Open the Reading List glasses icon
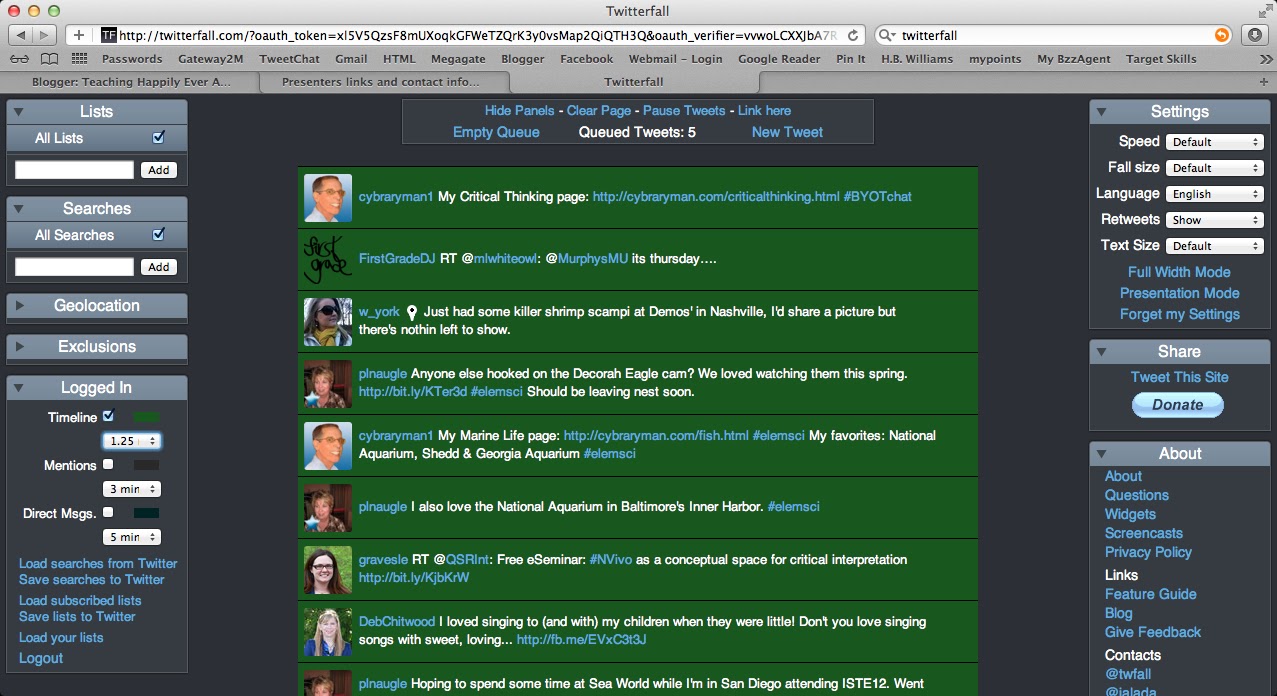 (x=19, y=59)
